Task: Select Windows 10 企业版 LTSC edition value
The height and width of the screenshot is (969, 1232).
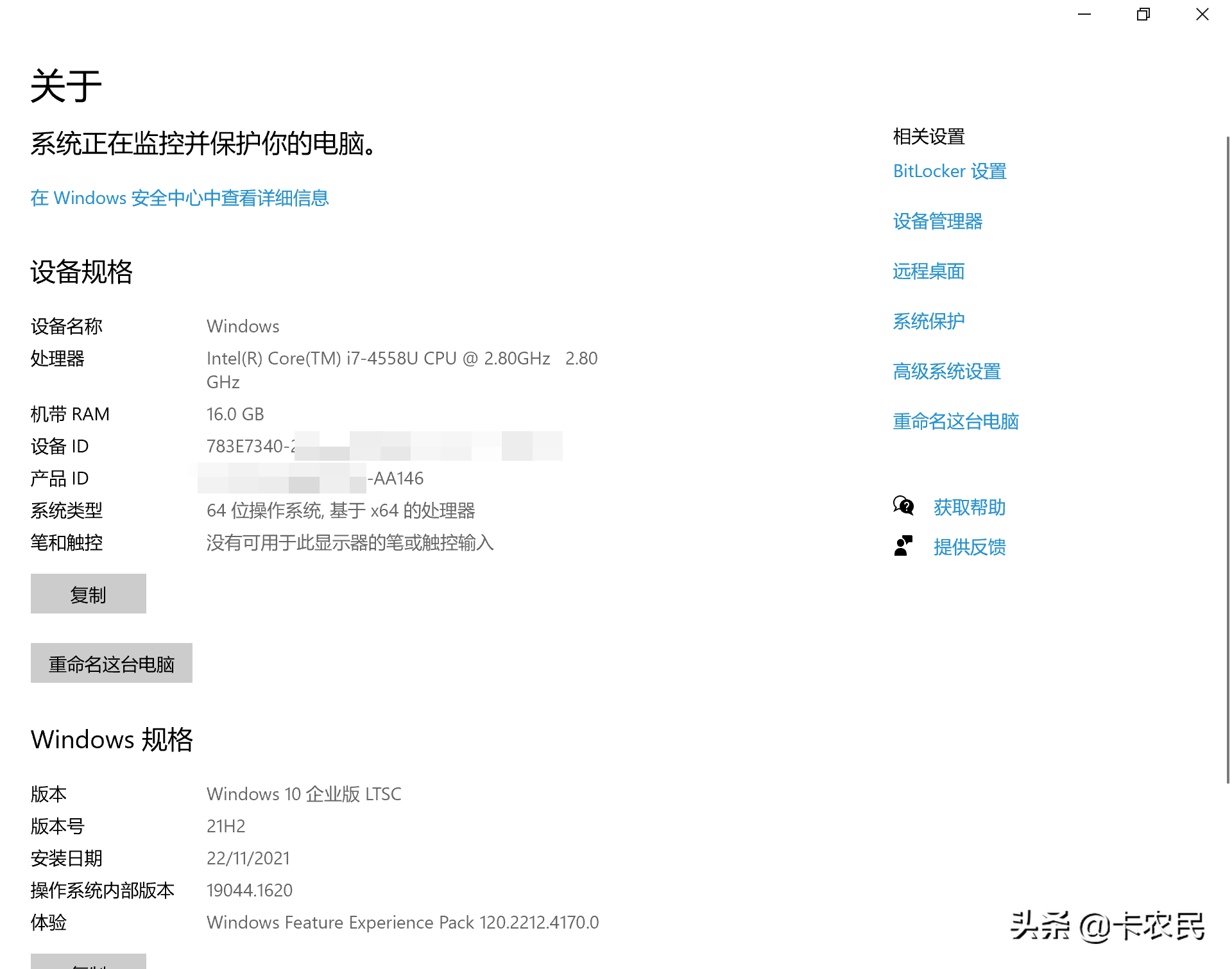Action: (x=304, y=794)
